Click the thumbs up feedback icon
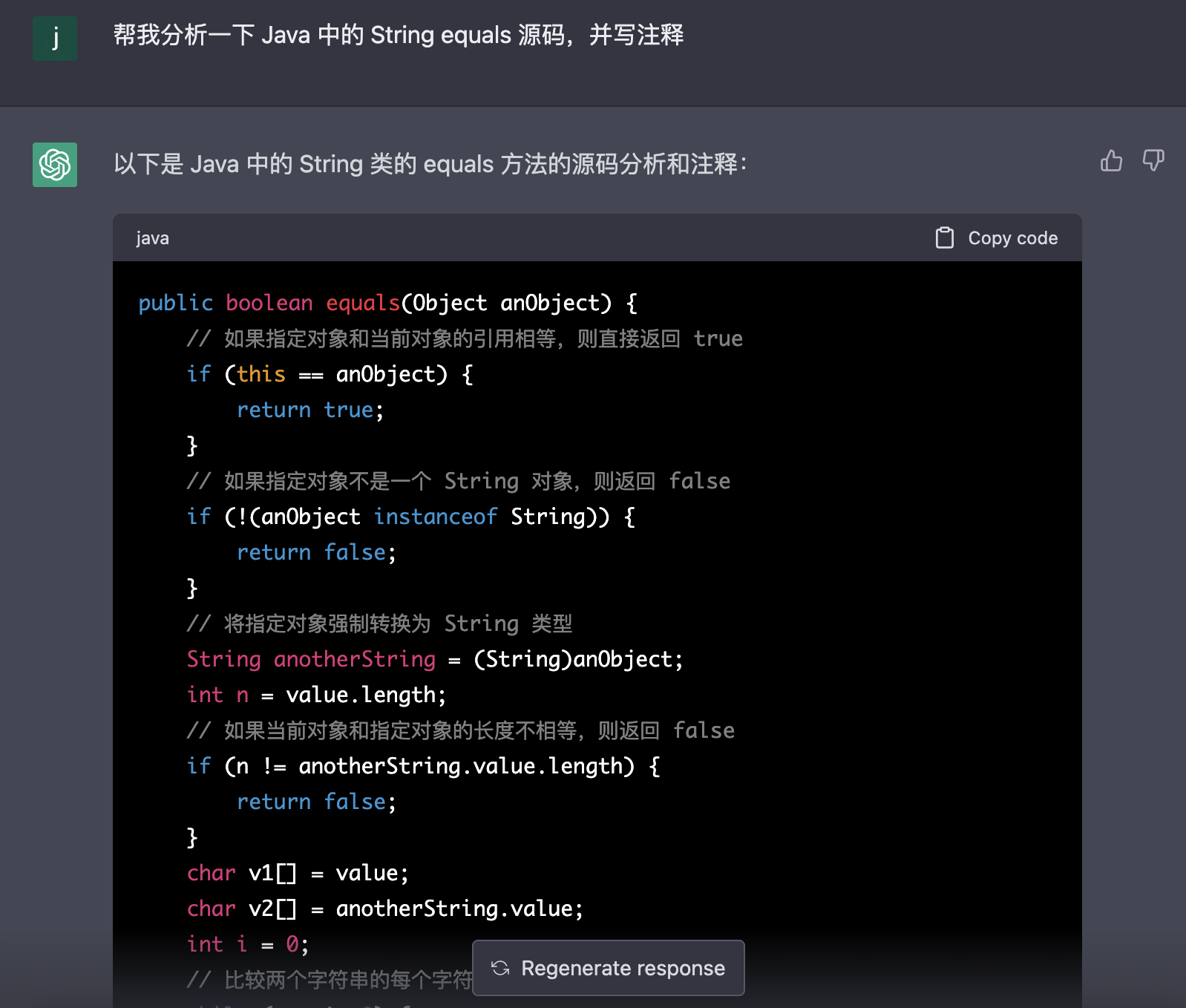The image size is (1186, 1008). [1111, 160]
